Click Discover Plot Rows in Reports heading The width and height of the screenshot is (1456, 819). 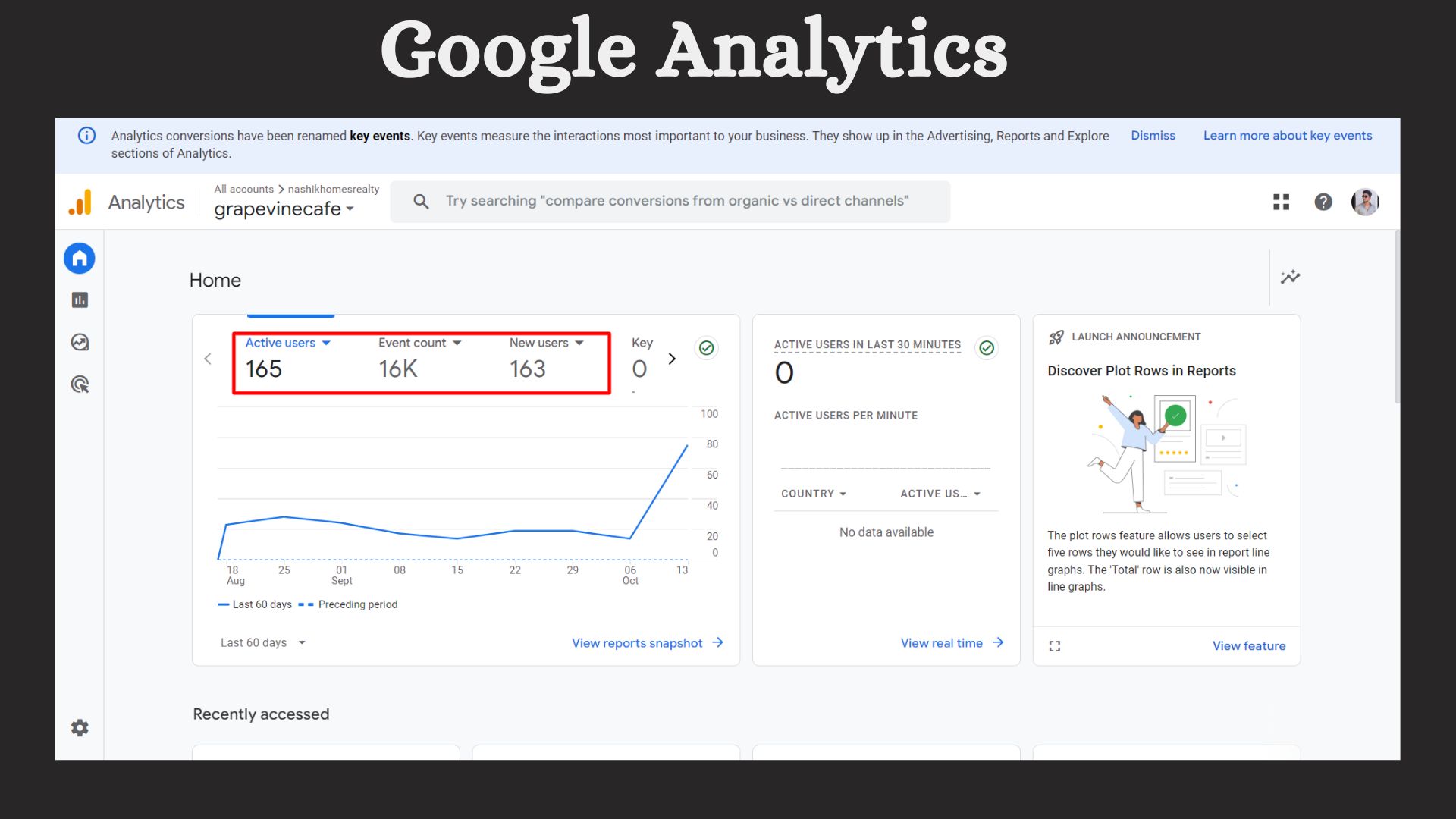[1141, 371]
